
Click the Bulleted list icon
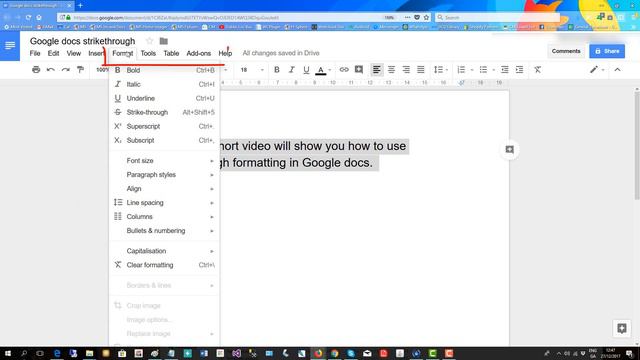tap(483, 70)
